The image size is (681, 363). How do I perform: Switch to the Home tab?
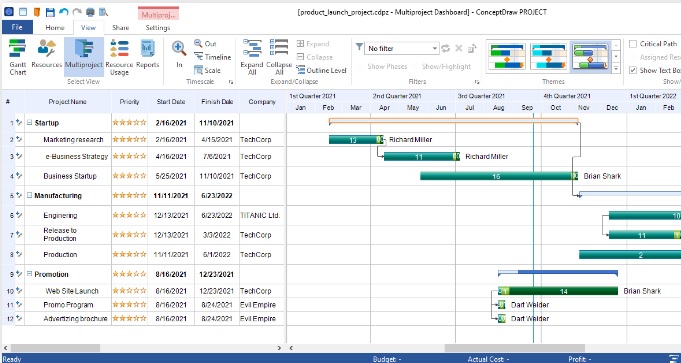[55, 27]
